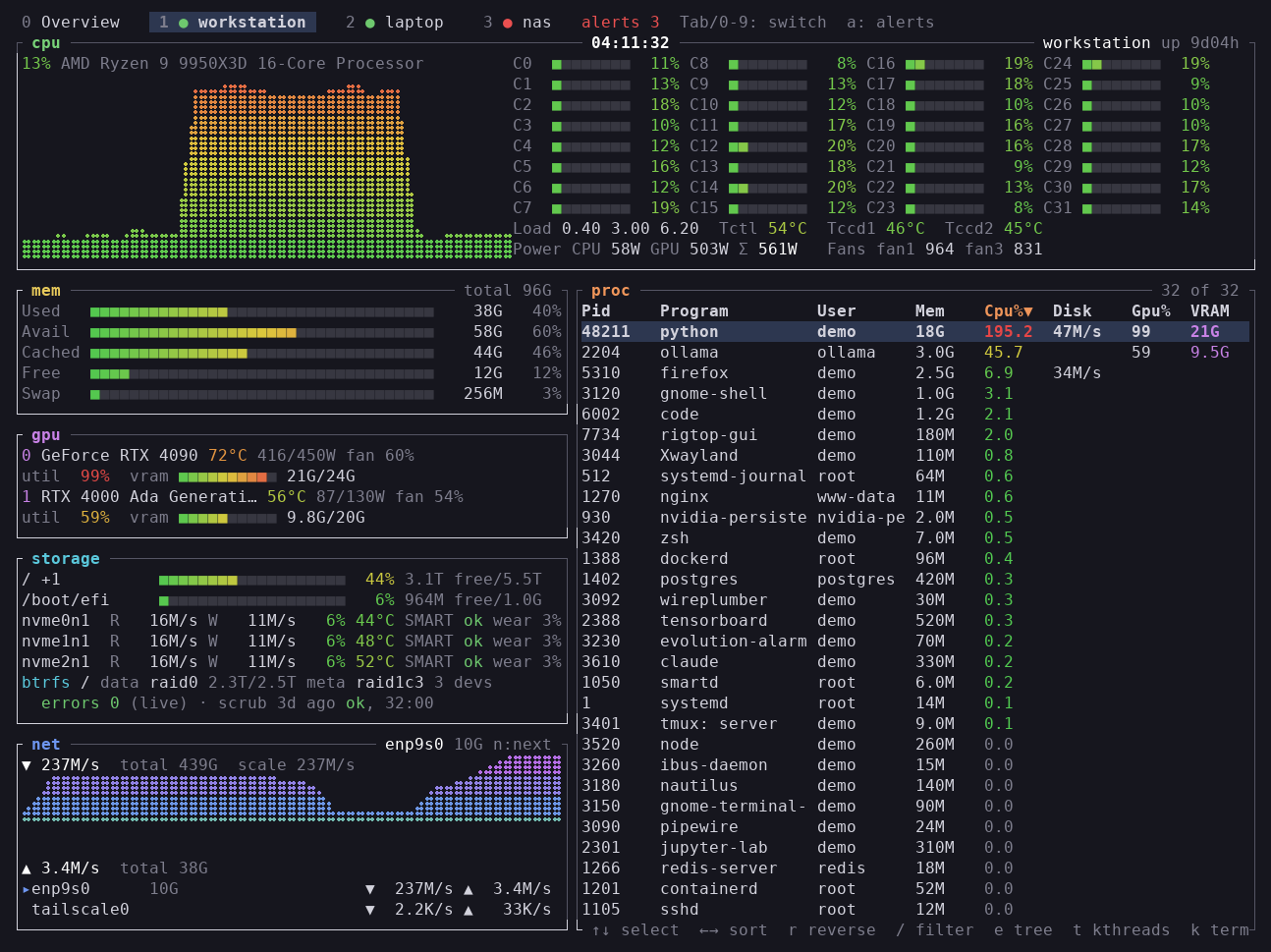Click the upload arrow beside 3.4M/s total
This screenshot has width=1271, height=952.
click(27, 868)
